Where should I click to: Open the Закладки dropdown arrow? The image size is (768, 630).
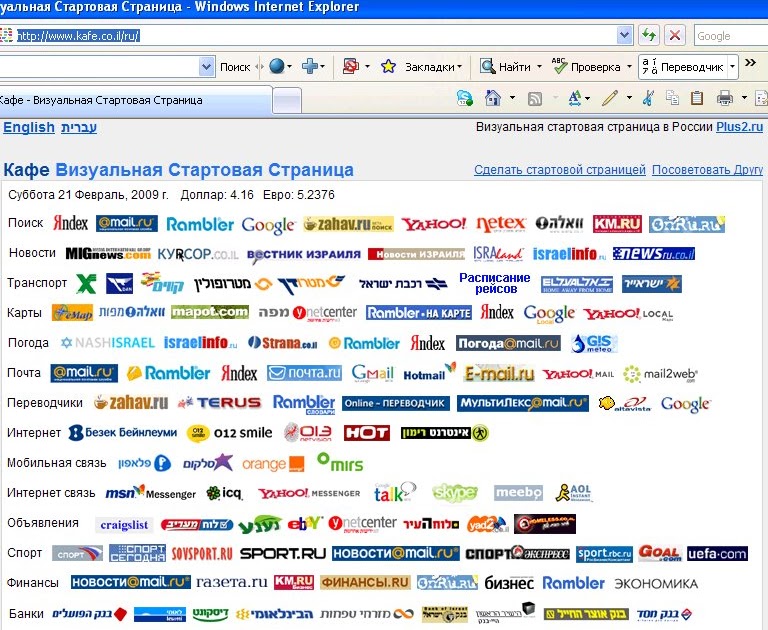[x=459, y=67]
